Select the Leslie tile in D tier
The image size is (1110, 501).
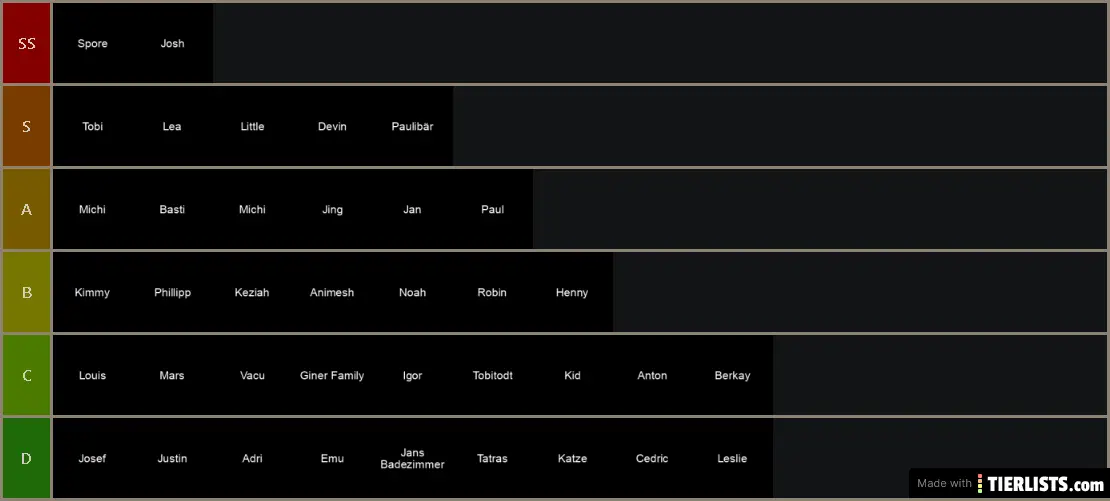tap(733, 458)
